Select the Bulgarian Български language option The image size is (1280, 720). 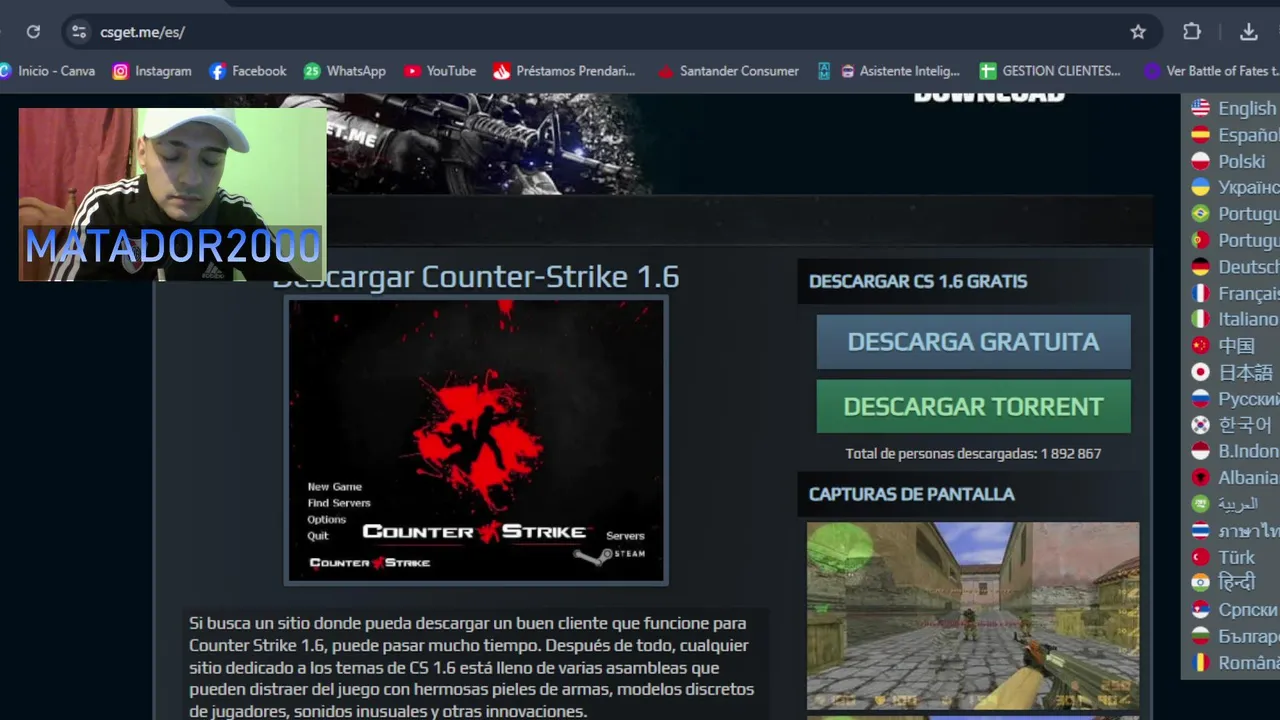[1235, 636]
